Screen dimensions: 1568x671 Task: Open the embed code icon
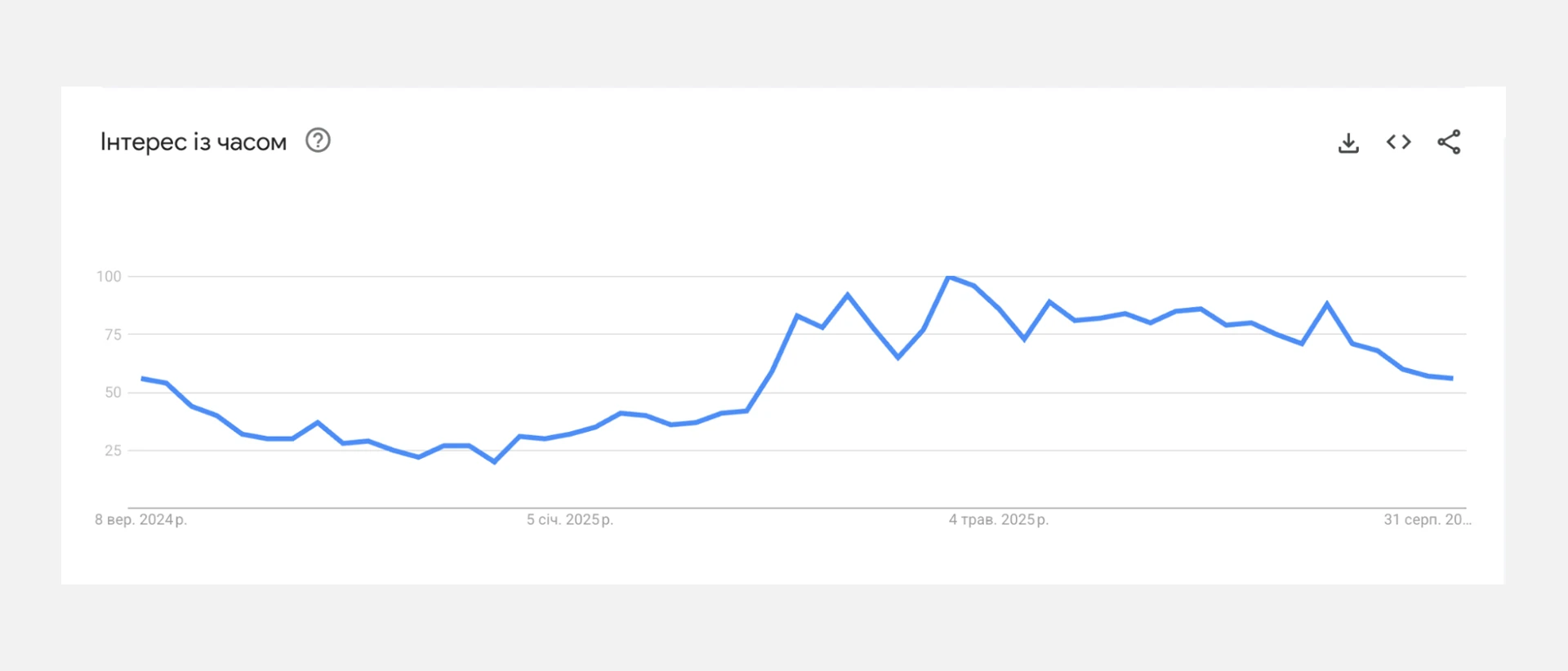pos(1398,142)
